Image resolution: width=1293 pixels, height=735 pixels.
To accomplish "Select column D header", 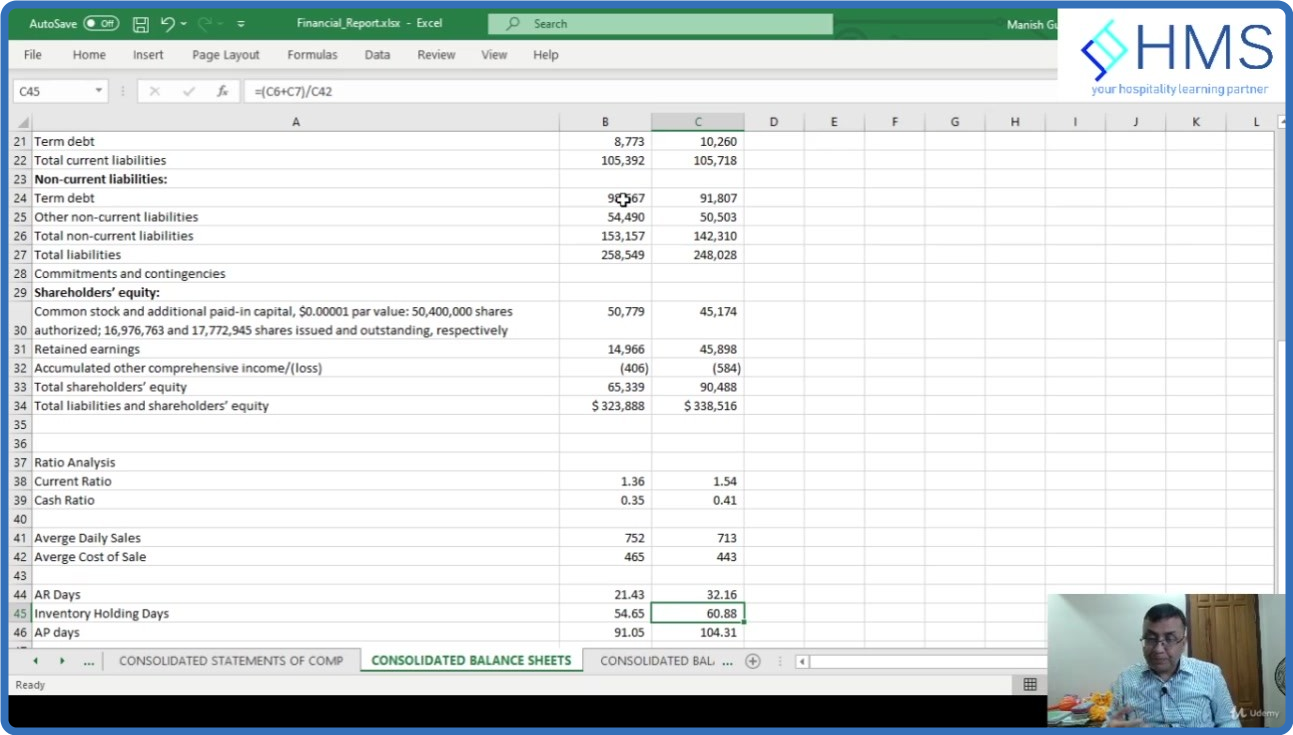I will (x=774, y=122).
